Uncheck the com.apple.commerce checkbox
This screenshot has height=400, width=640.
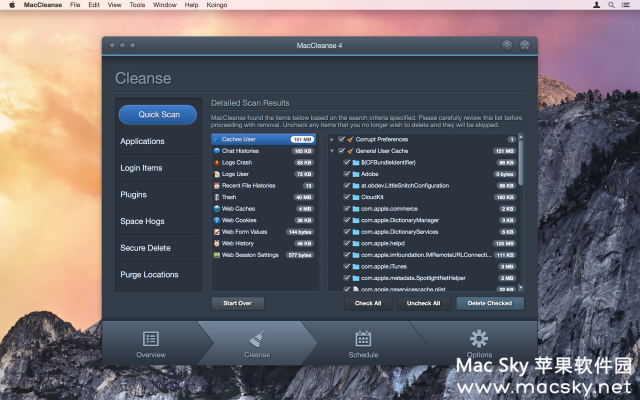pyautogui.click(x=347, y=209)
